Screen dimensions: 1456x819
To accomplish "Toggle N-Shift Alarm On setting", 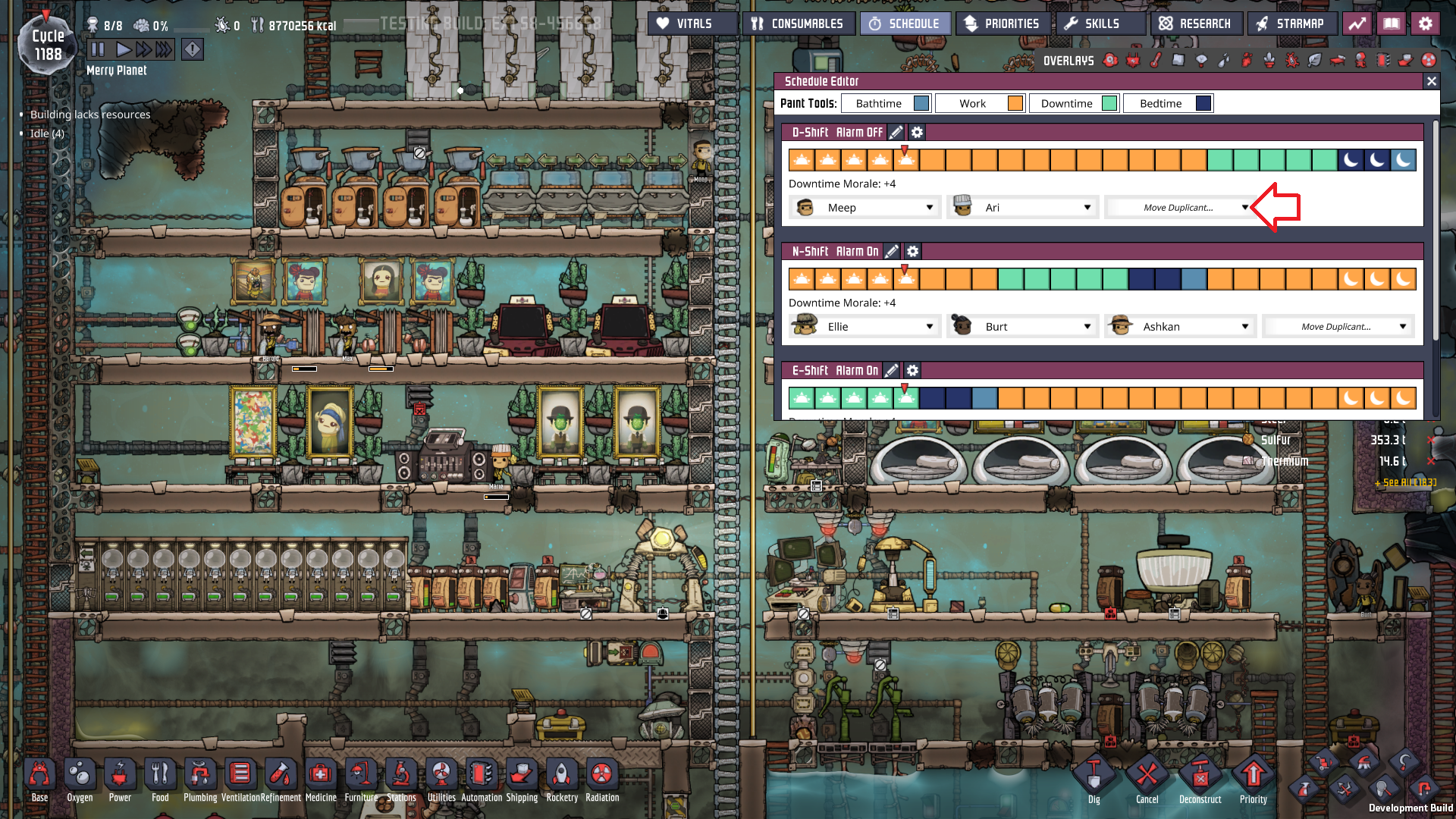I will [x=857, y=252].
